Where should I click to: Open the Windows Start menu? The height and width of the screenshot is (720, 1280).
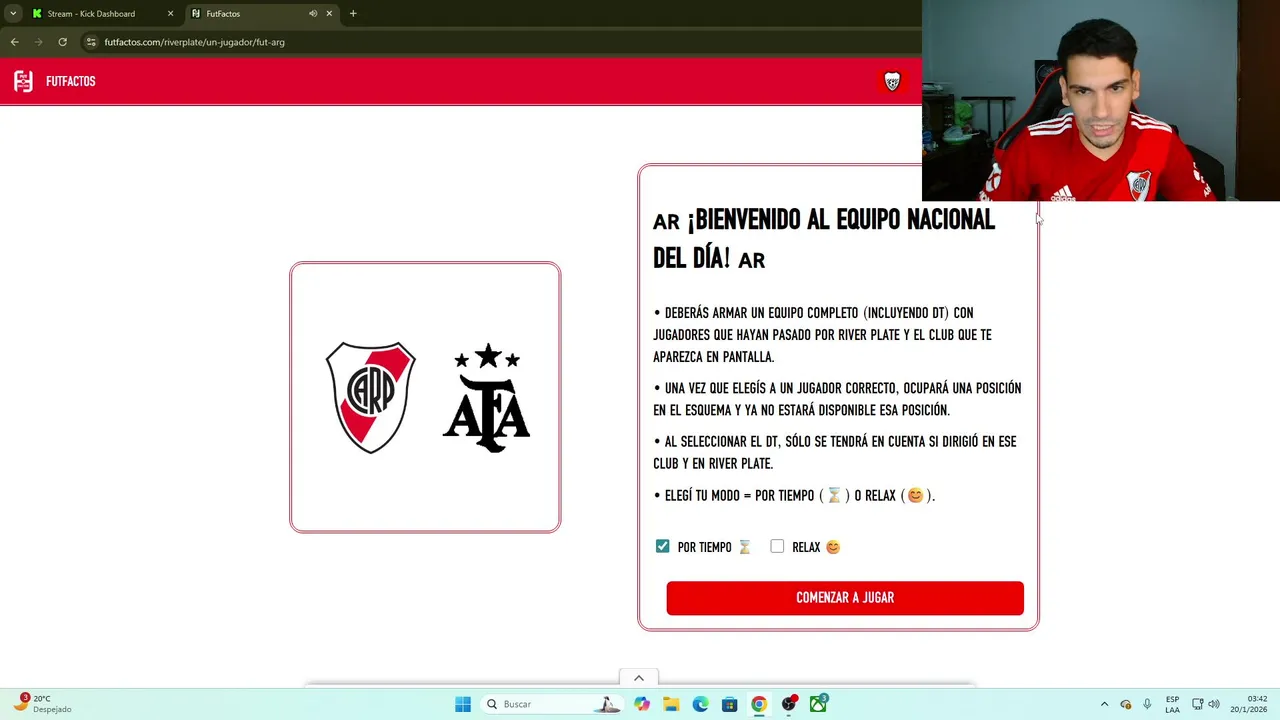(463, 704)
